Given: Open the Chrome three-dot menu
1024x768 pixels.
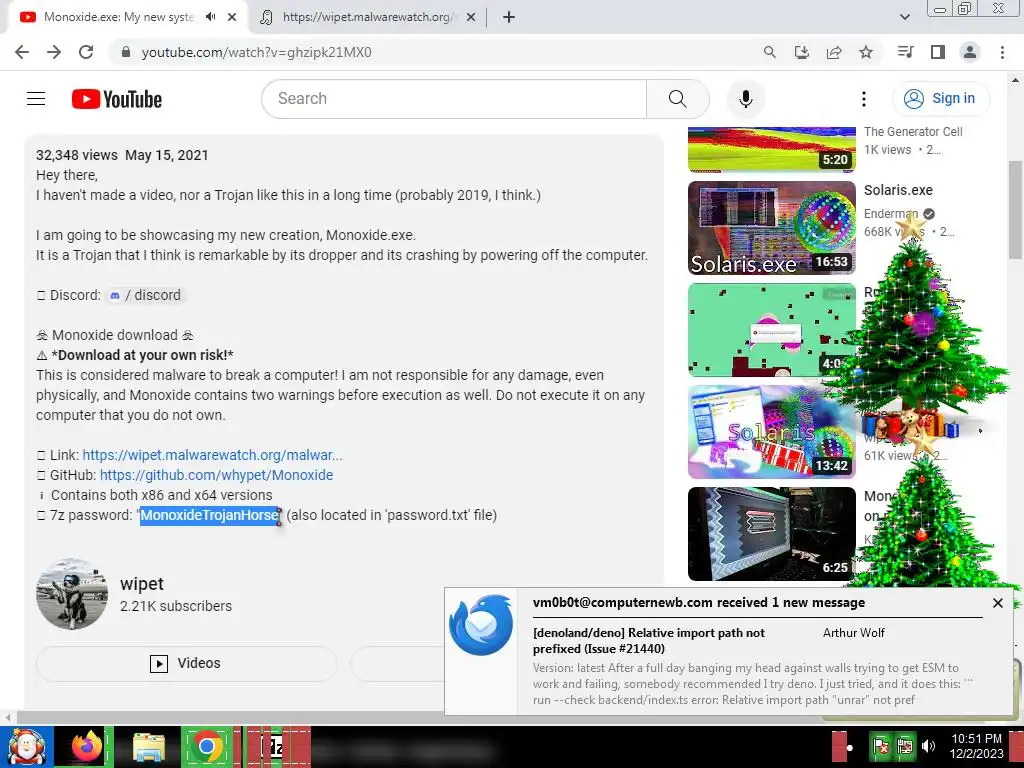Looking at the screenshot, I should (1002, 52).
